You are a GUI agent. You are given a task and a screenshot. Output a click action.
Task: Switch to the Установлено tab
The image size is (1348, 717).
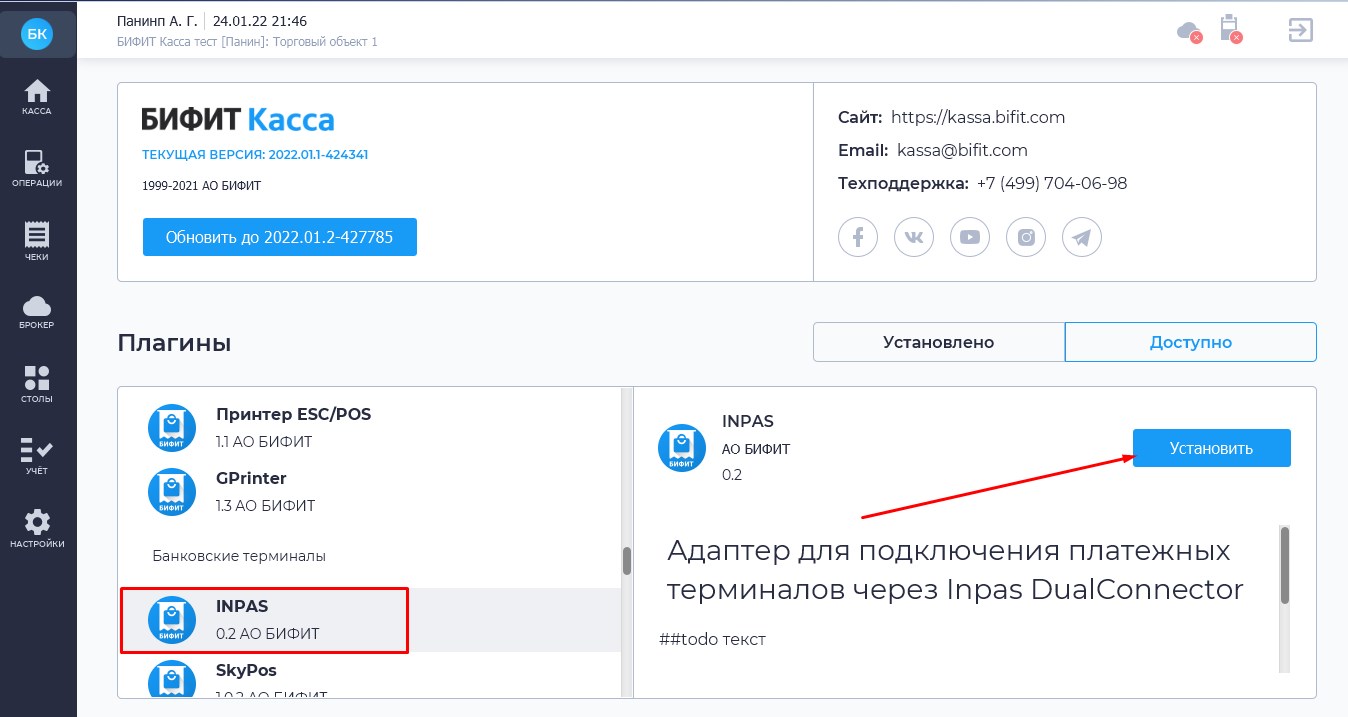(939, 342)
